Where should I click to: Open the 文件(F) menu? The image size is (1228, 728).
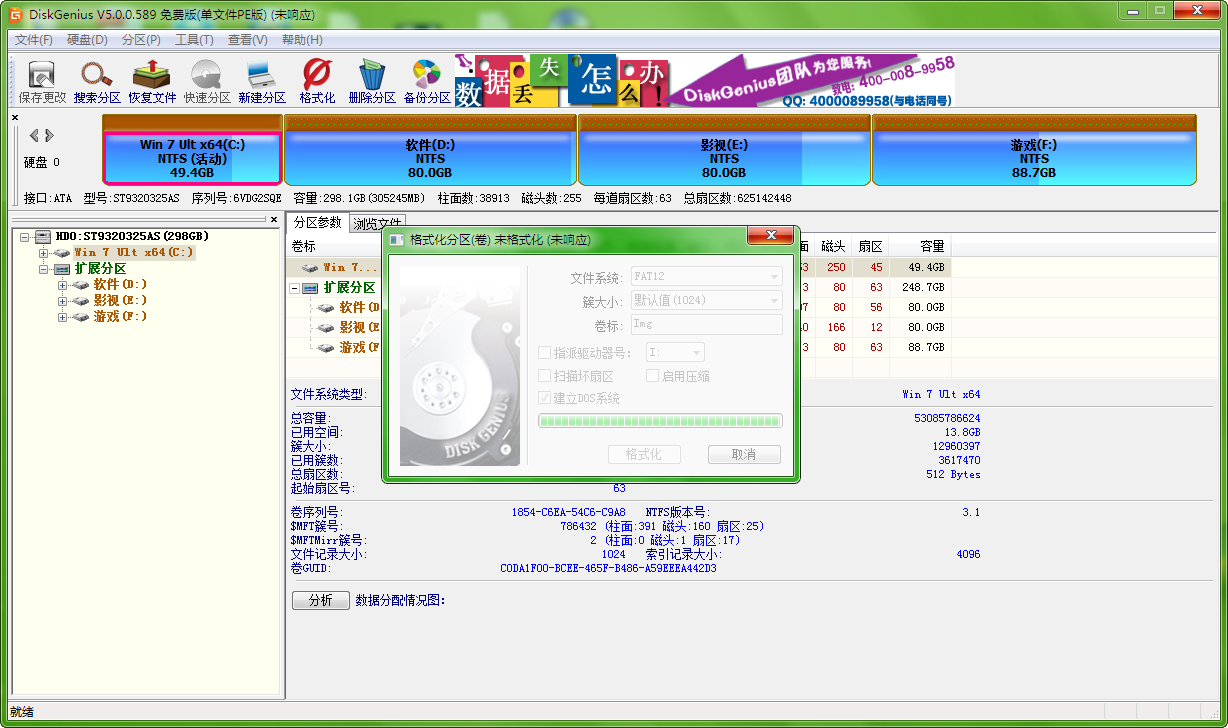pos(34,40)
